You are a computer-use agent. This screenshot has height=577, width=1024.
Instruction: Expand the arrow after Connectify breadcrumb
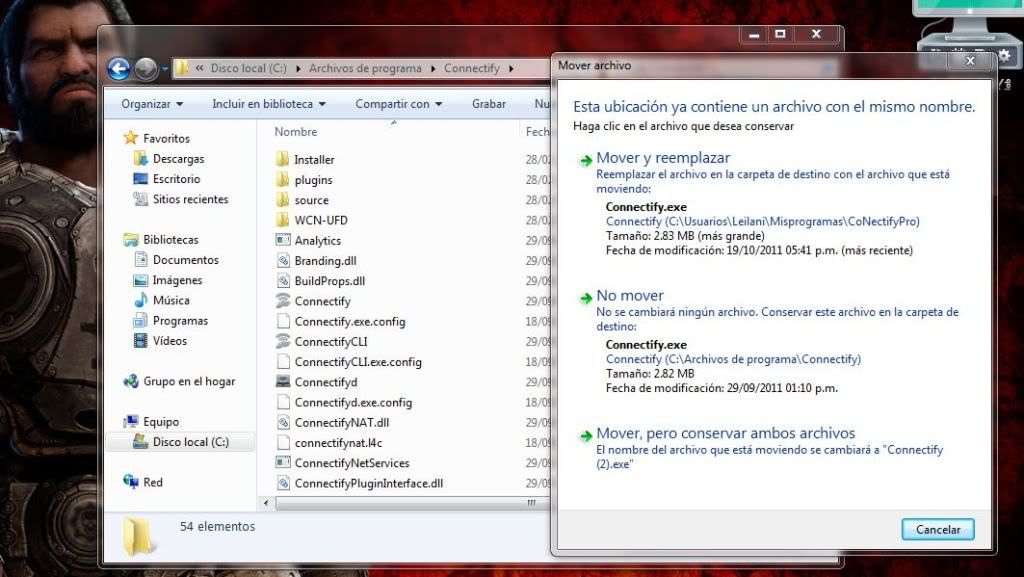coord(511,69)
